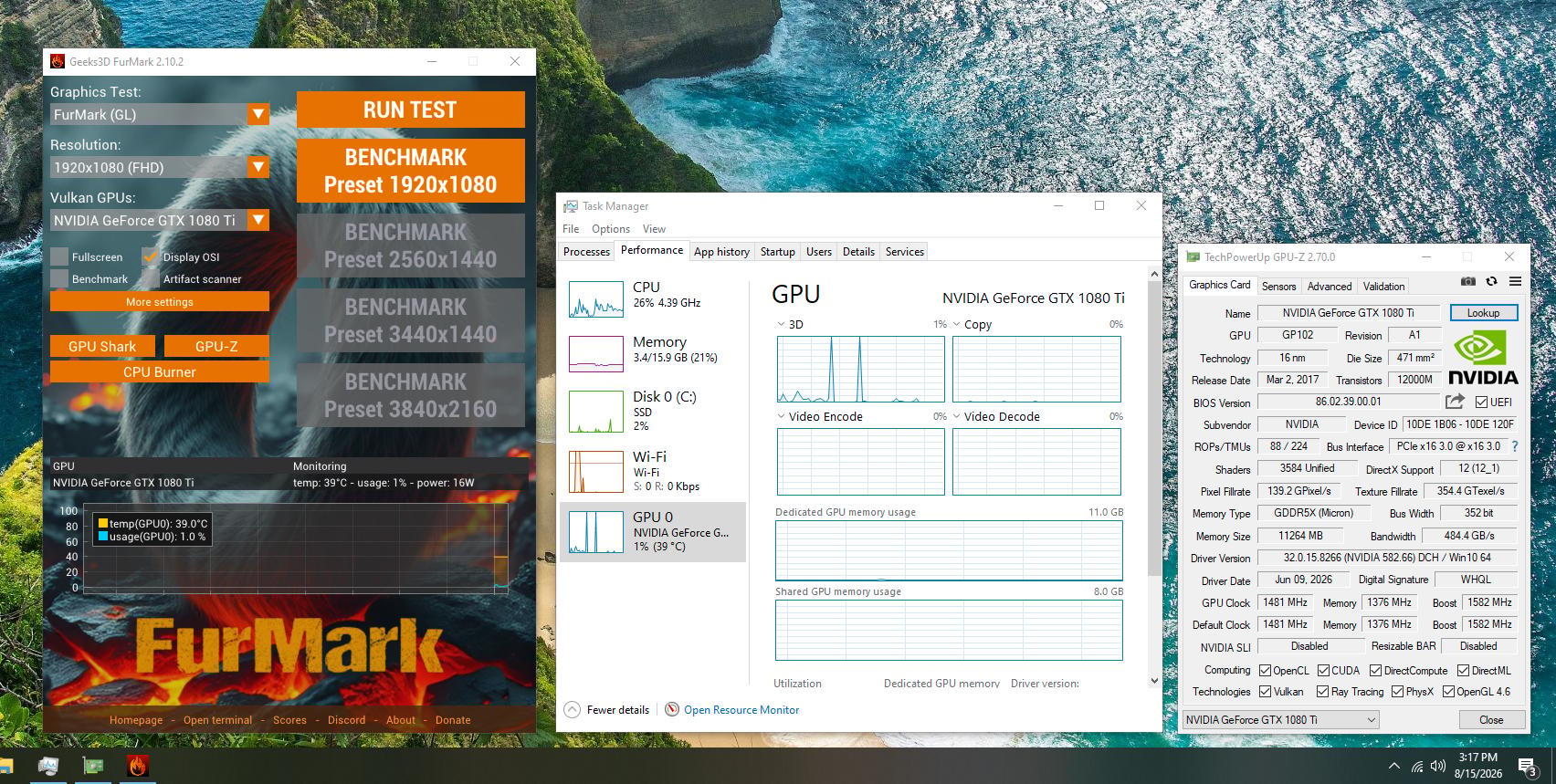Open Task Manager from the taskbar

coord(48,766)
